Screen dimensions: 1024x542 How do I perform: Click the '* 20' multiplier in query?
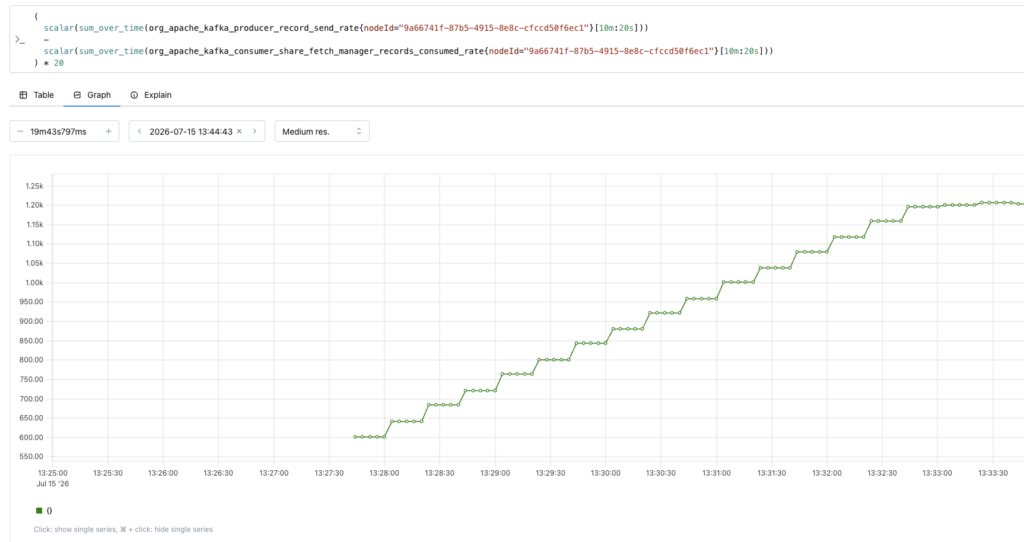(54, 63)
